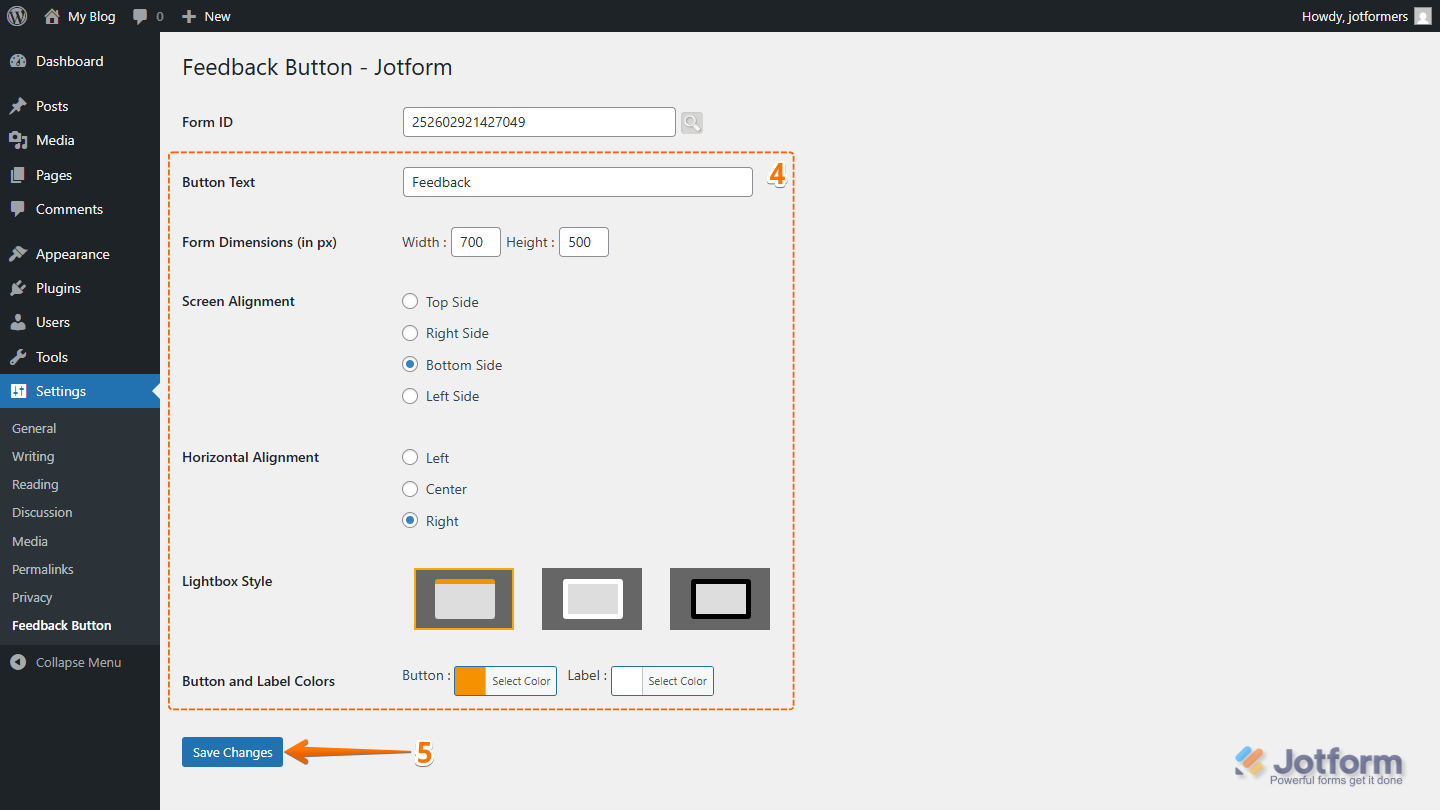Select Top Side screen alignment
Image resolution: width=1440 pixels, height=810 pixels.
pos(410,301)
